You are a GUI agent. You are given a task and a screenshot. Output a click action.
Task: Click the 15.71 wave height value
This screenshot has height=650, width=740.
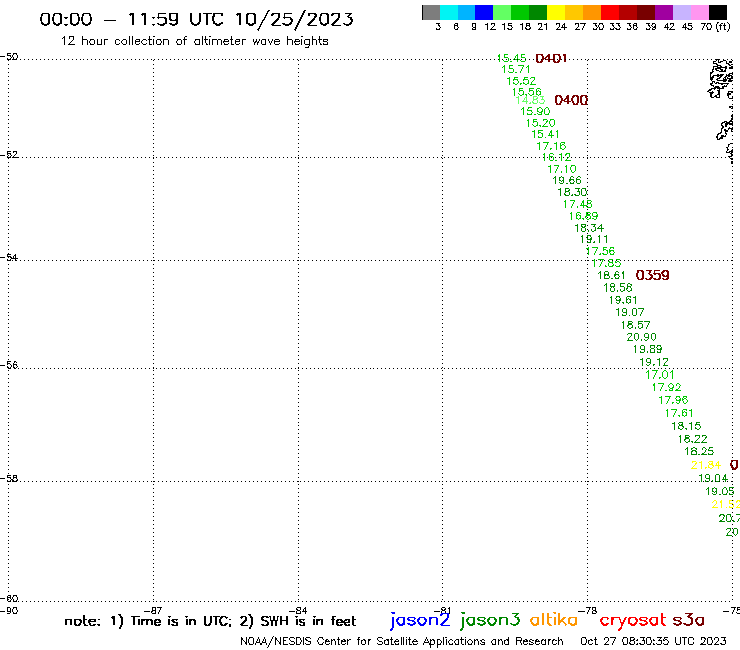click(x=516, y=69)
